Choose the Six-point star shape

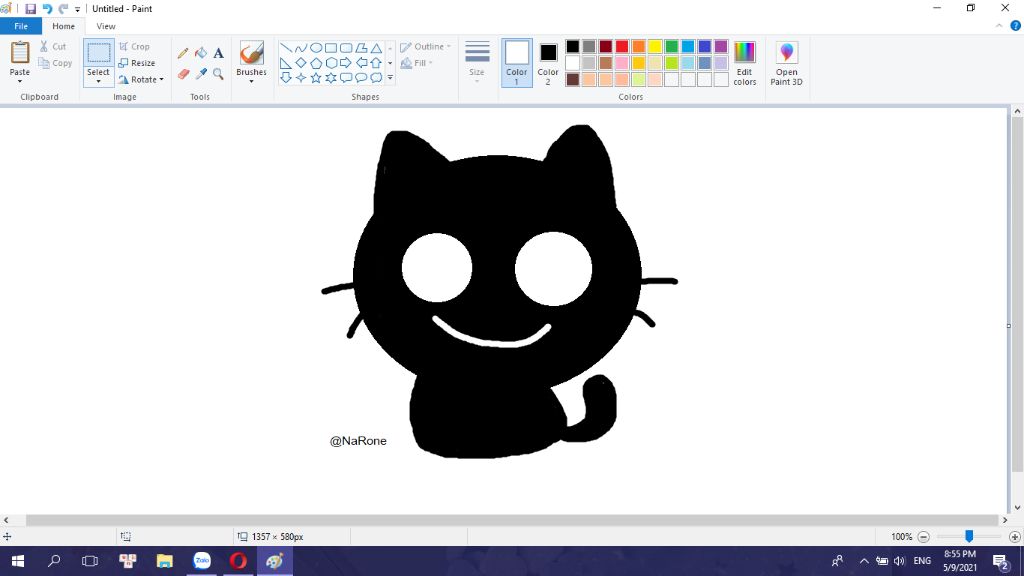point(331,78)
